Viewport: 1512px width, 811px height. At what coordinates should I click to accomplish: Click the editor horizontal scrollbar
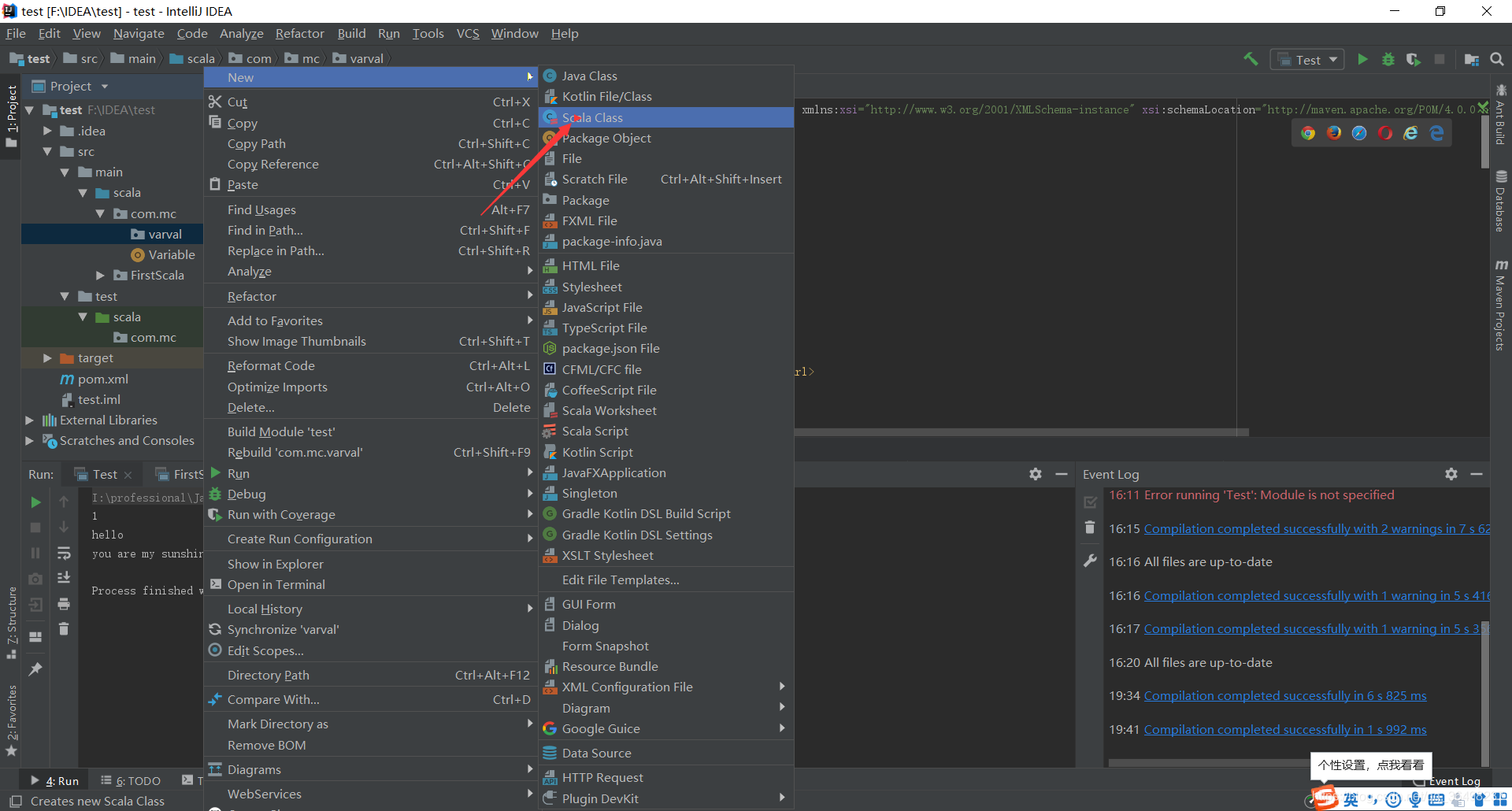(1021, 431)
